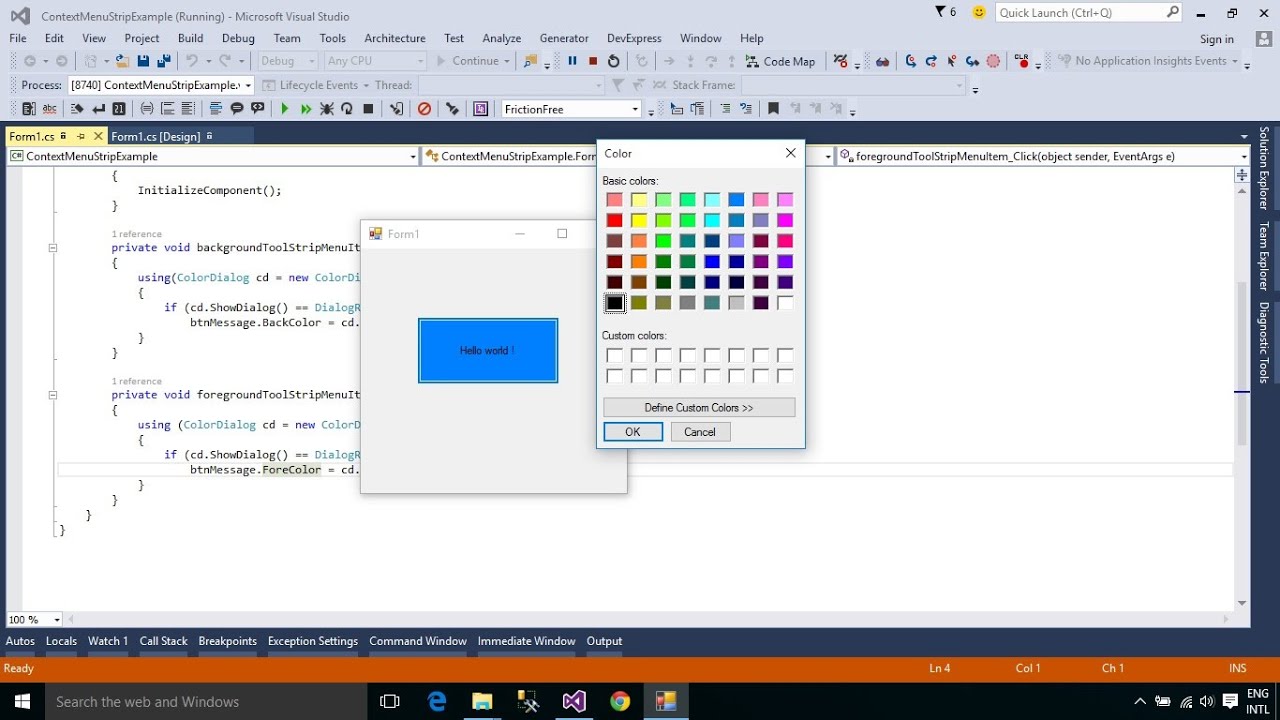Open Diagnostic Tools side tab

[x=1264, y=342]
